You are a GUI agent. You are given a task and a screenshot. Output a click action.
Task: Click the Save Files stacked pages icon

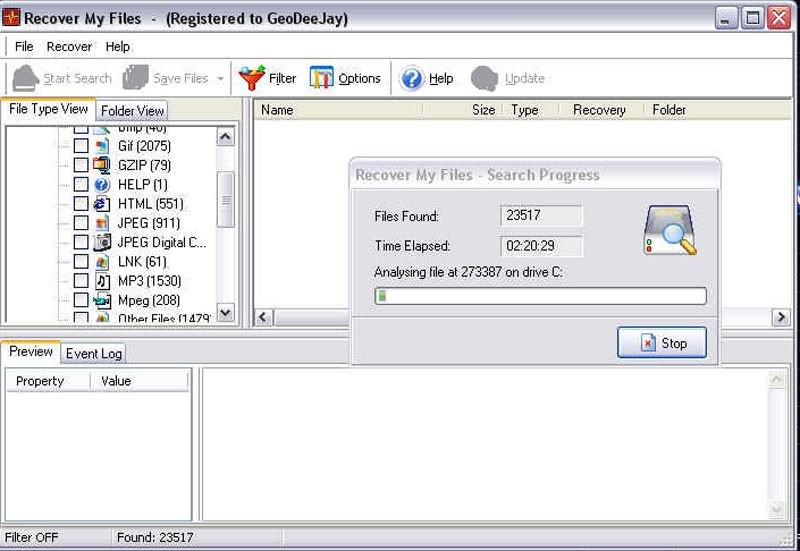click(135, 78)
